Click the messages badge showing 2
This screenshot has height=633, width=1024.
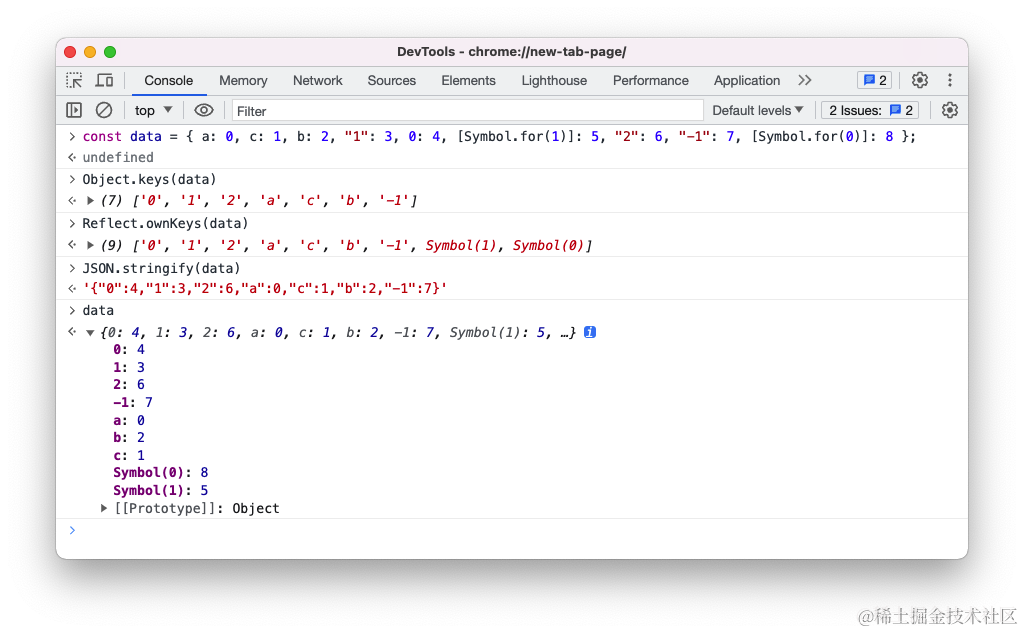(874, 80)
